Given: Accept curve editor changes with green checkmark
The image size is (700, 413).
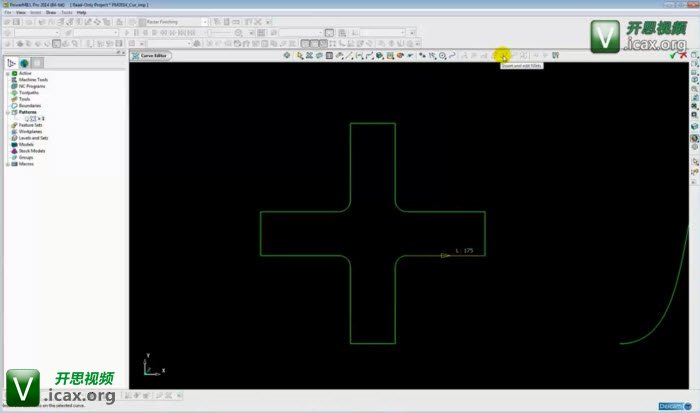Looking at the screenshot, I should [x=673, y=55].
